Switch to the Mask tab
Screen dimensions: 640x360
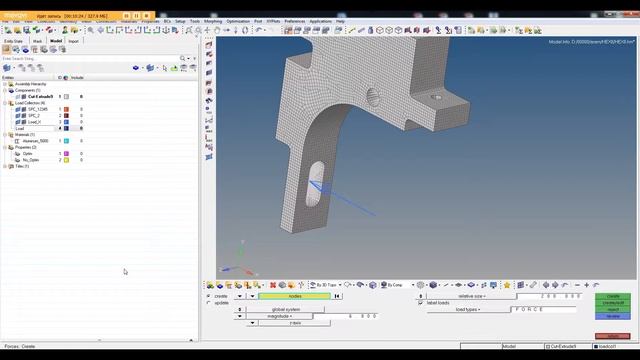(38, 41)
